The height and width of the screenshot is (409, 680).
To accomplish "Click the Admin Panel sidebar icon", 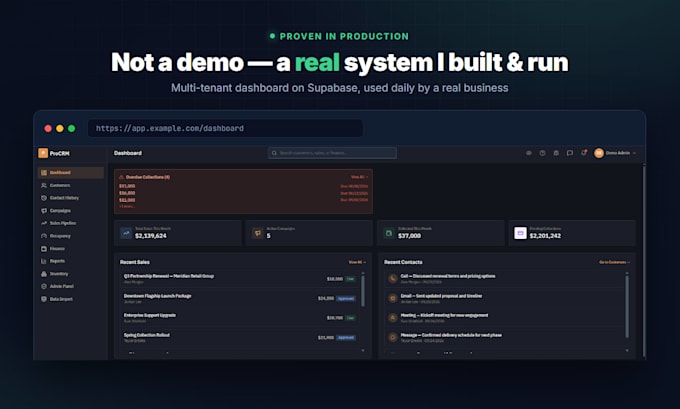I will pyautogui.click(x=44, y=286).
